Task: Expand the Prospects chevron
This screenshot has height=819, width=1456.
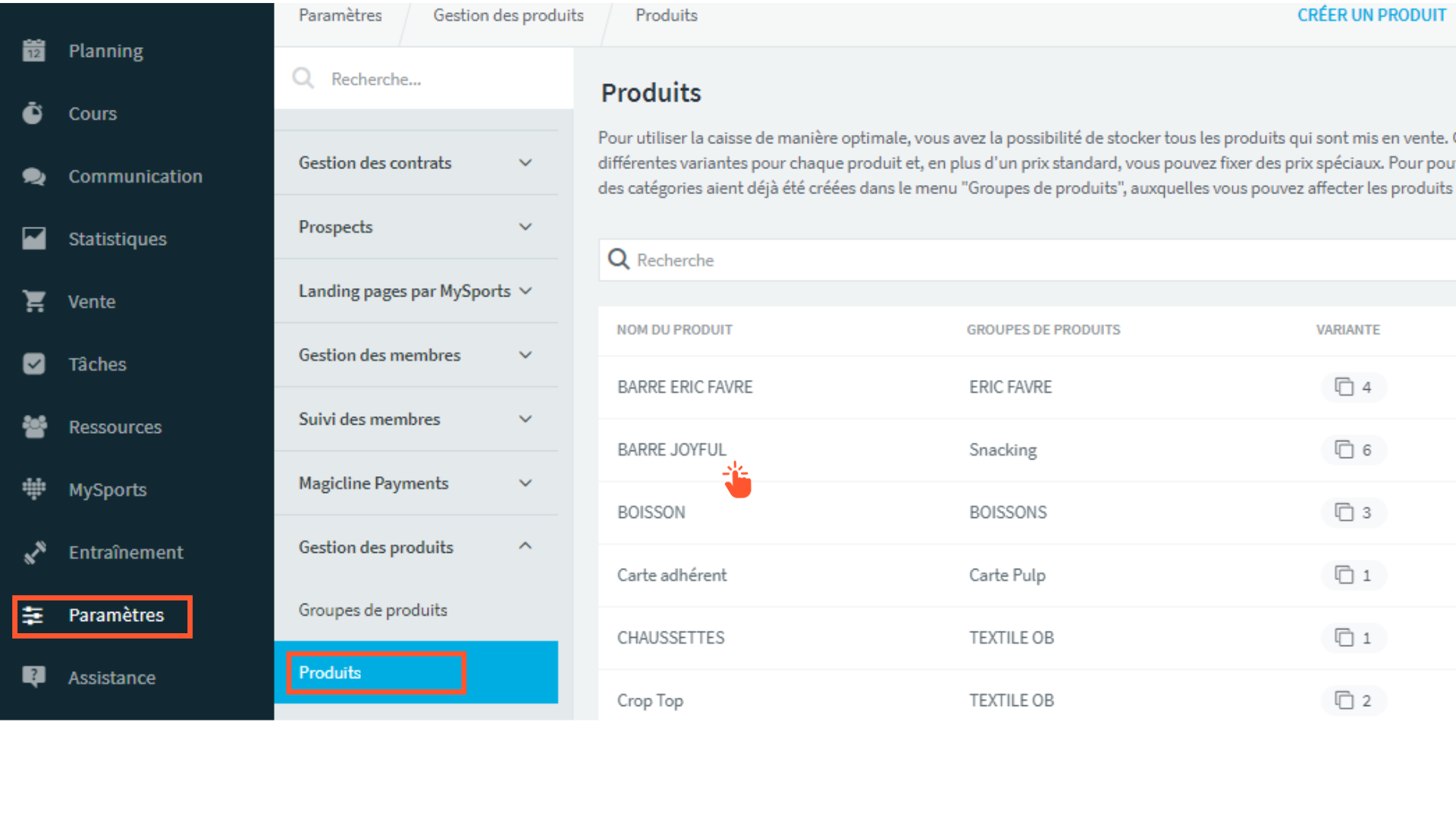Action: 526,227
